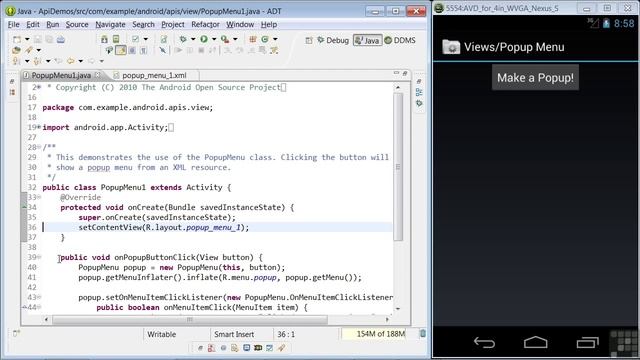Toggle the Skip All Breakpoints icon
640x360 pixels.
tap(162, 50)
